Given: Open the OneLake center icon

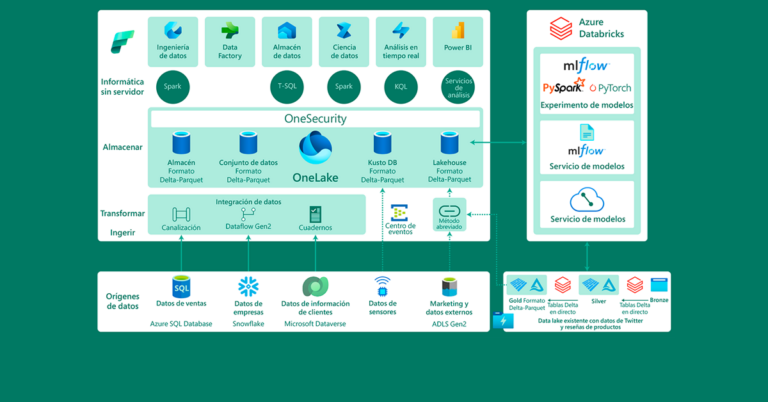Looking at the screenshot, I should point(316,148).
